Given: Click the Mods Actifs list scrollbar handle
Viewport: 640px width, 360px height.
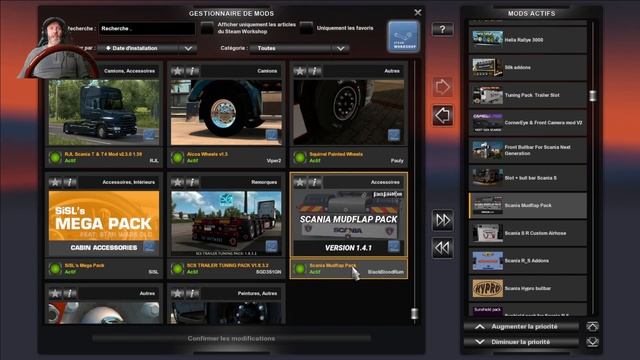Looking at the screenshot, I should pos(593,96).
